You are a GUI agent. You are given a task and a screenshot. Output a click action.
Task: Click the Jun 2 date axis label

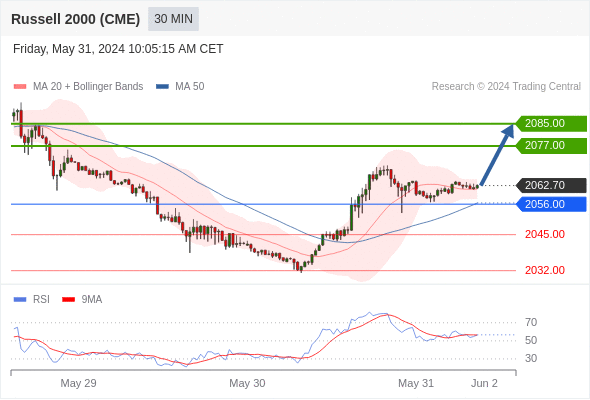(484, 383)
